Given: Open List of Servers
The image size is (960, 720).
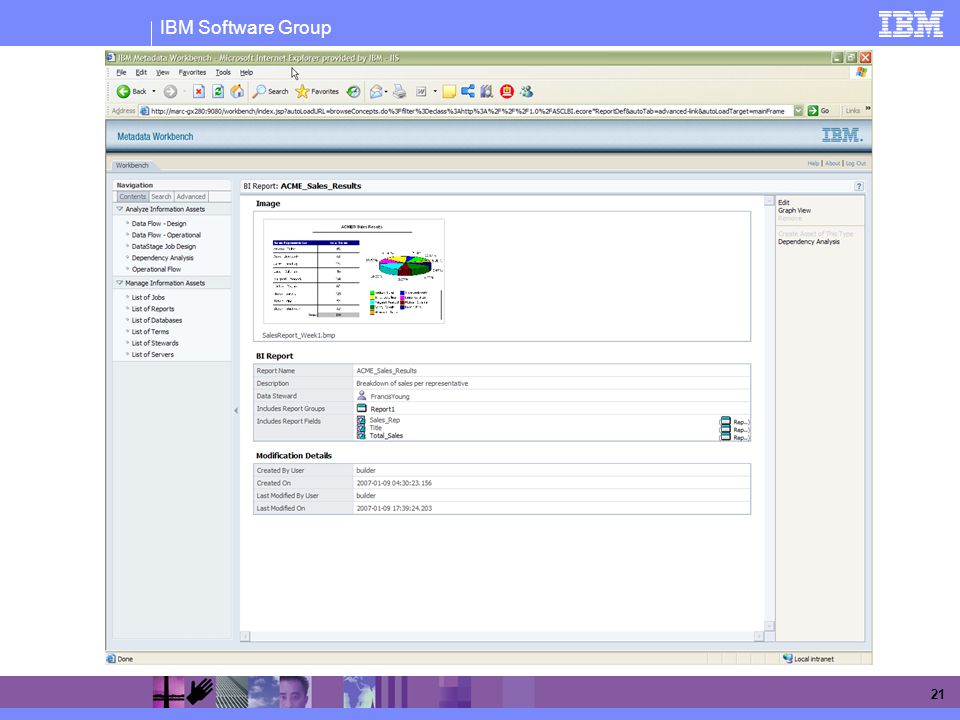Looking at the screenshot, I should click(152, 354).
